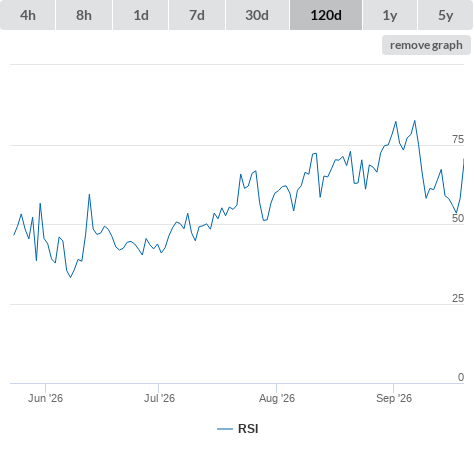Click the 75 y-axis value label
This screenshot has height=455, width=474.
[458, 139]
